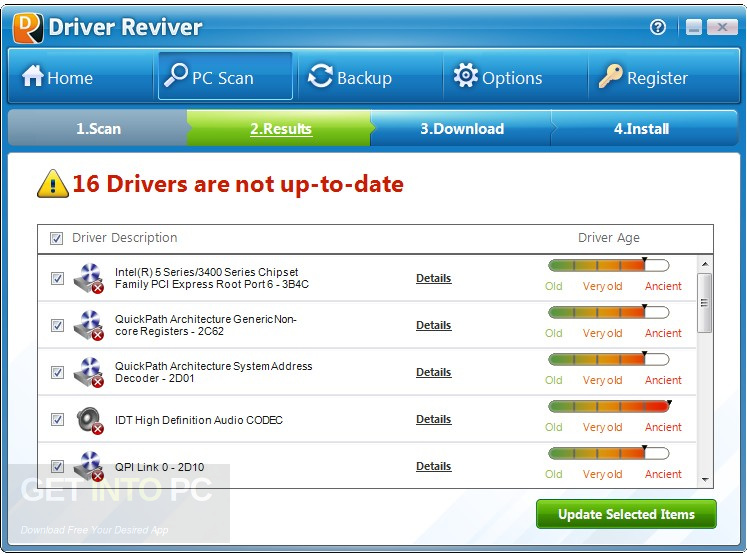Click the Options gear icon
Viewport: 747px width, 554px height.
[465, 76]
